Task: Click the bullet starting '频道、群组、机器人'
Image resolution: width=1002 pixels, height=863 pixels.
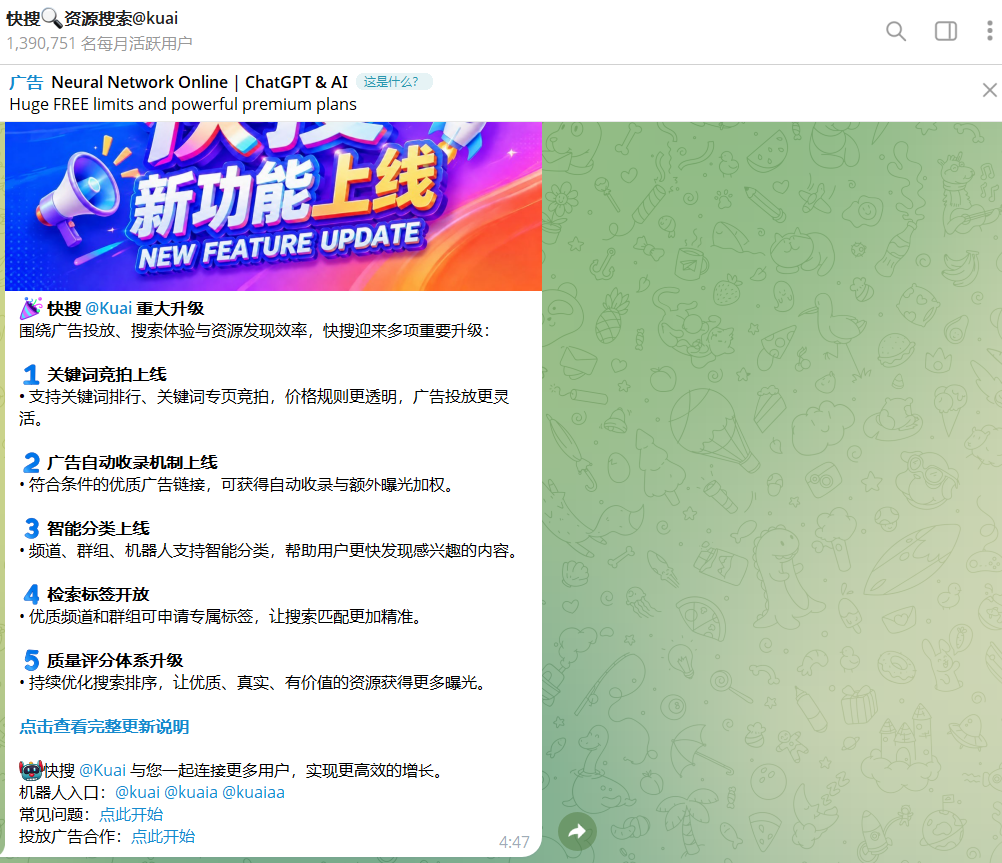Action: tap(268, 550)
